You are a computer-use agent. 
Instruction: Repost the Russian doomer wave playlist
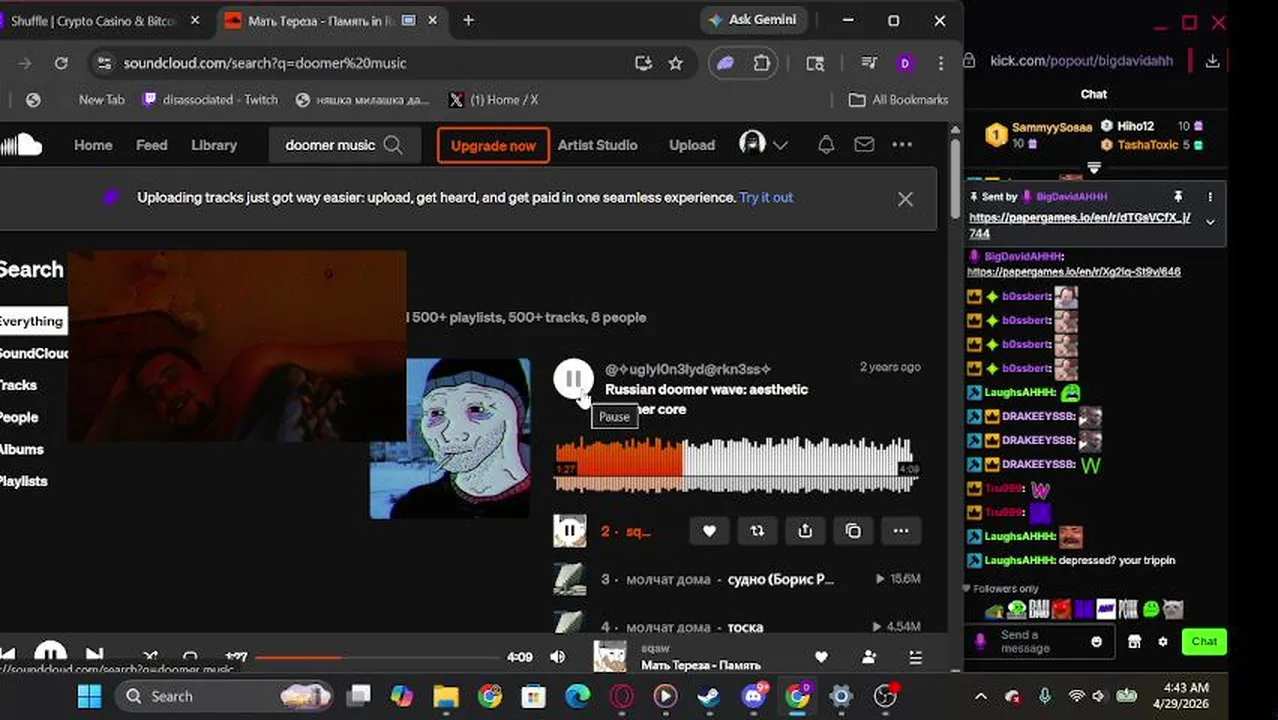tap(757, 531)
